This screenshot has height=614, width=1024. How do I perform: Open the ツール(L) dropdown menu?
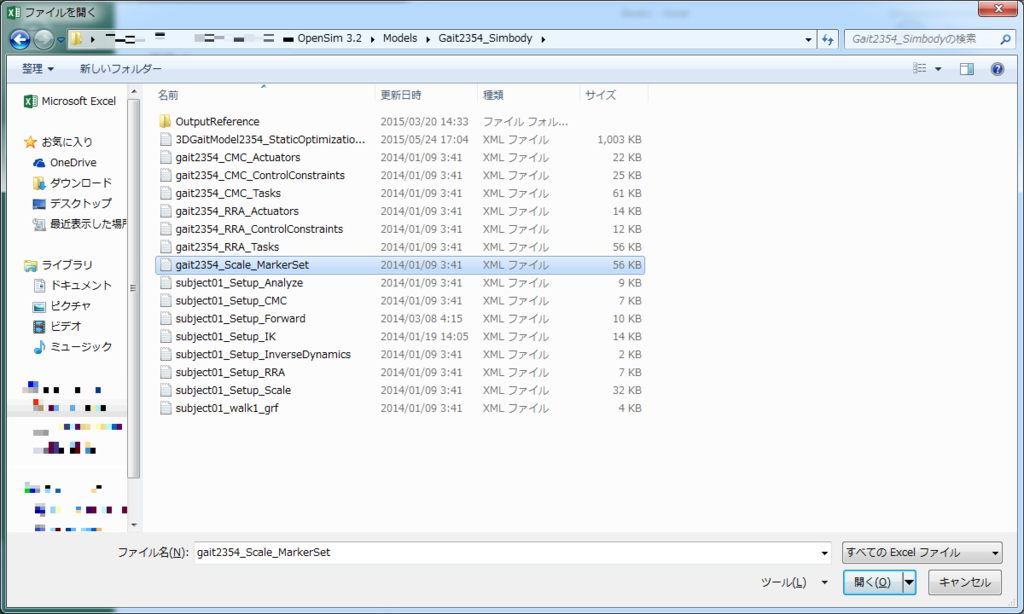(x=794, y=582)
